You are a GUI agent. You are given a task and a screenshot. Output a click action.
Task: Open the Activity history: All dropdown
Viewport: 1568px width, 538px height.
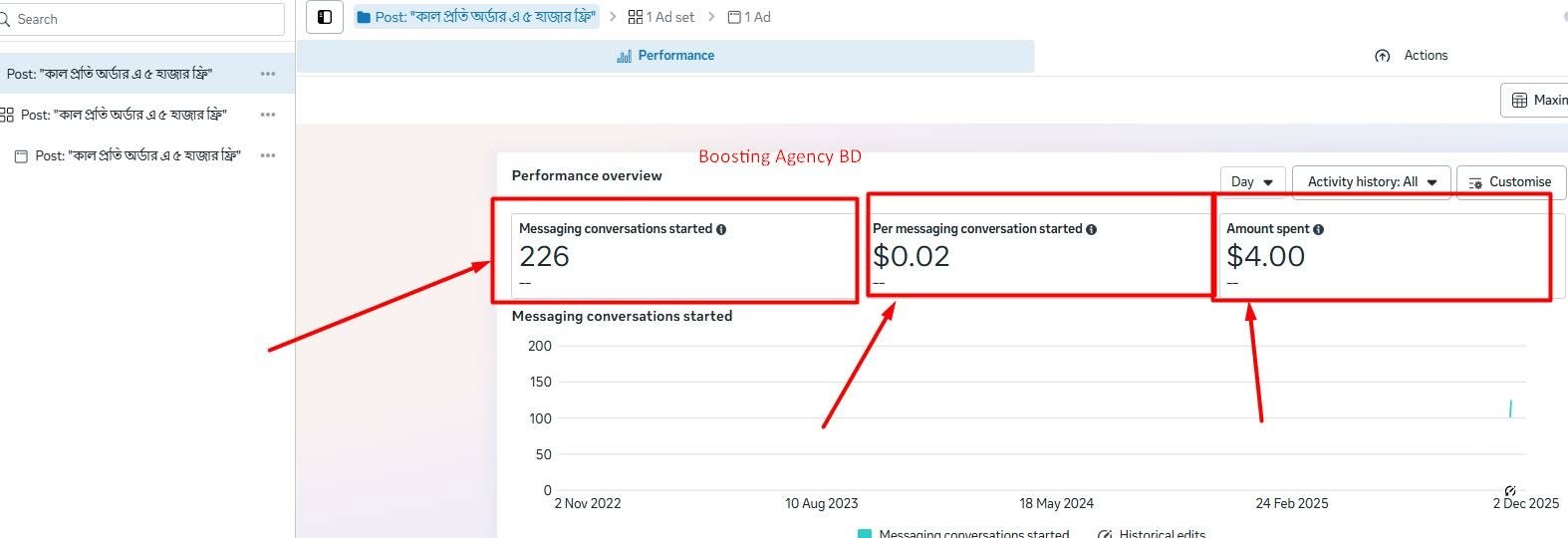pyautogui.click(x=1372, y=181)
